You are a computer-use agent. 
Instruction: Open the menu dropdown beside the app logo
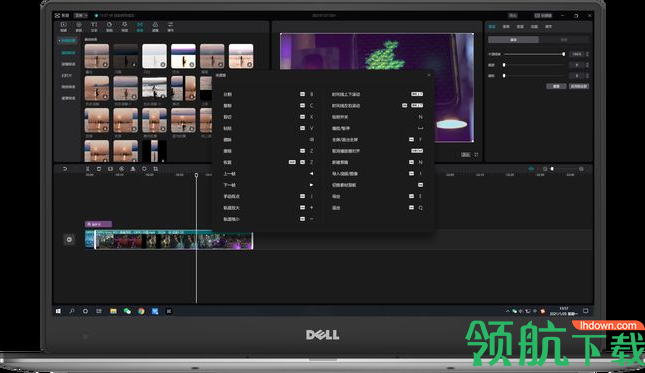pos(81,15)
